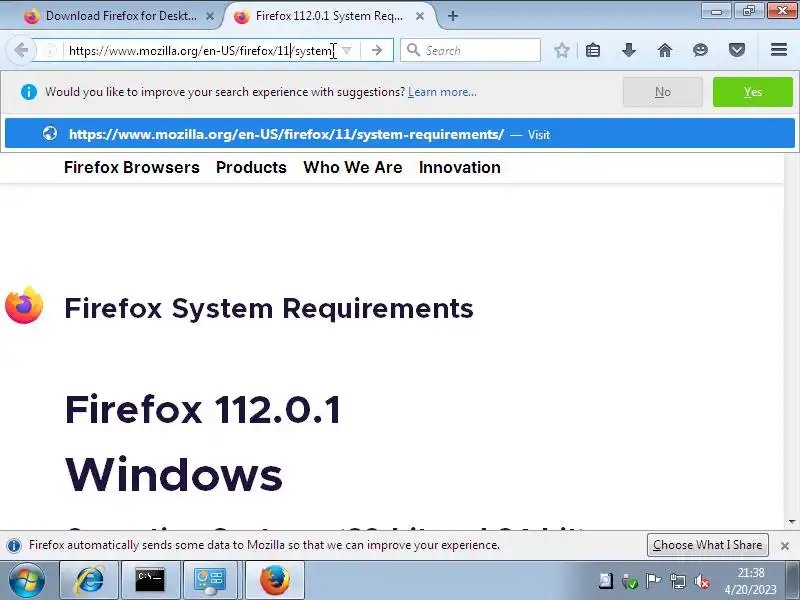Viewport: 800px width, 600px height.
Task: Click the Show desktop strip after the clock
Action: [x=794, y=581]
